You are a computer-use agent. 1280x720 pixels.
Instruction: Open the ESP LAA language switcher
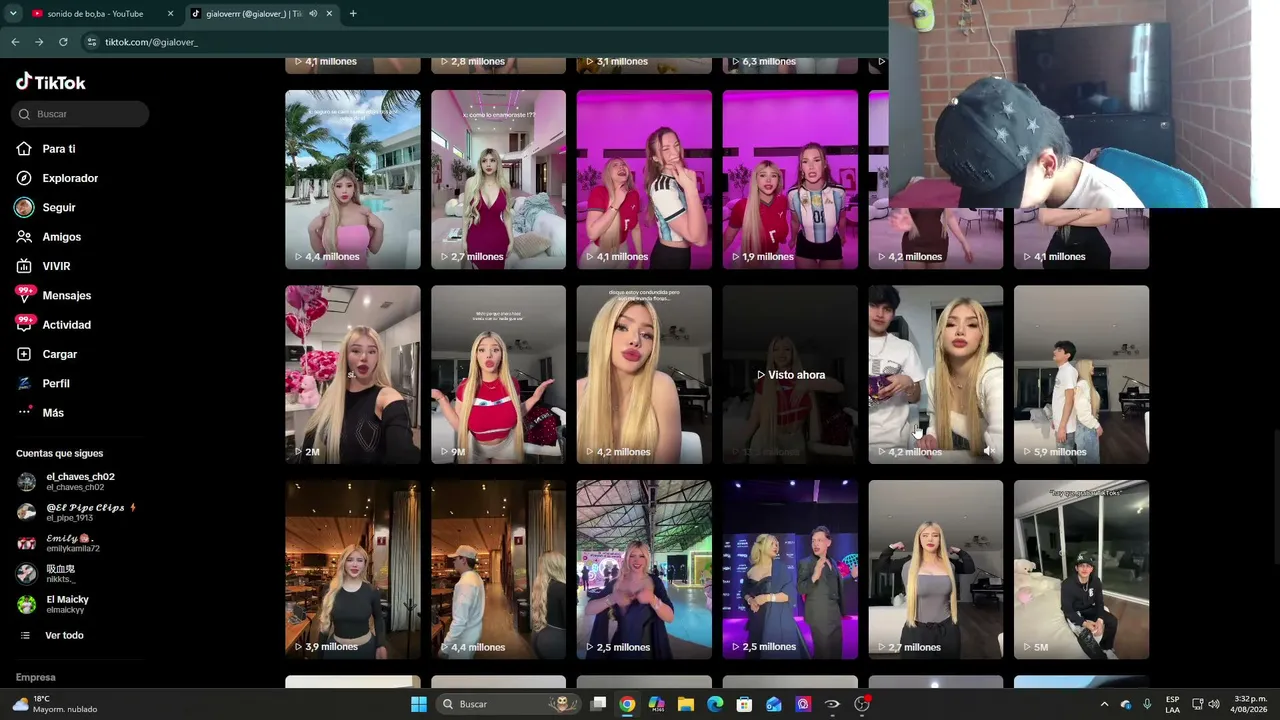1172,704
